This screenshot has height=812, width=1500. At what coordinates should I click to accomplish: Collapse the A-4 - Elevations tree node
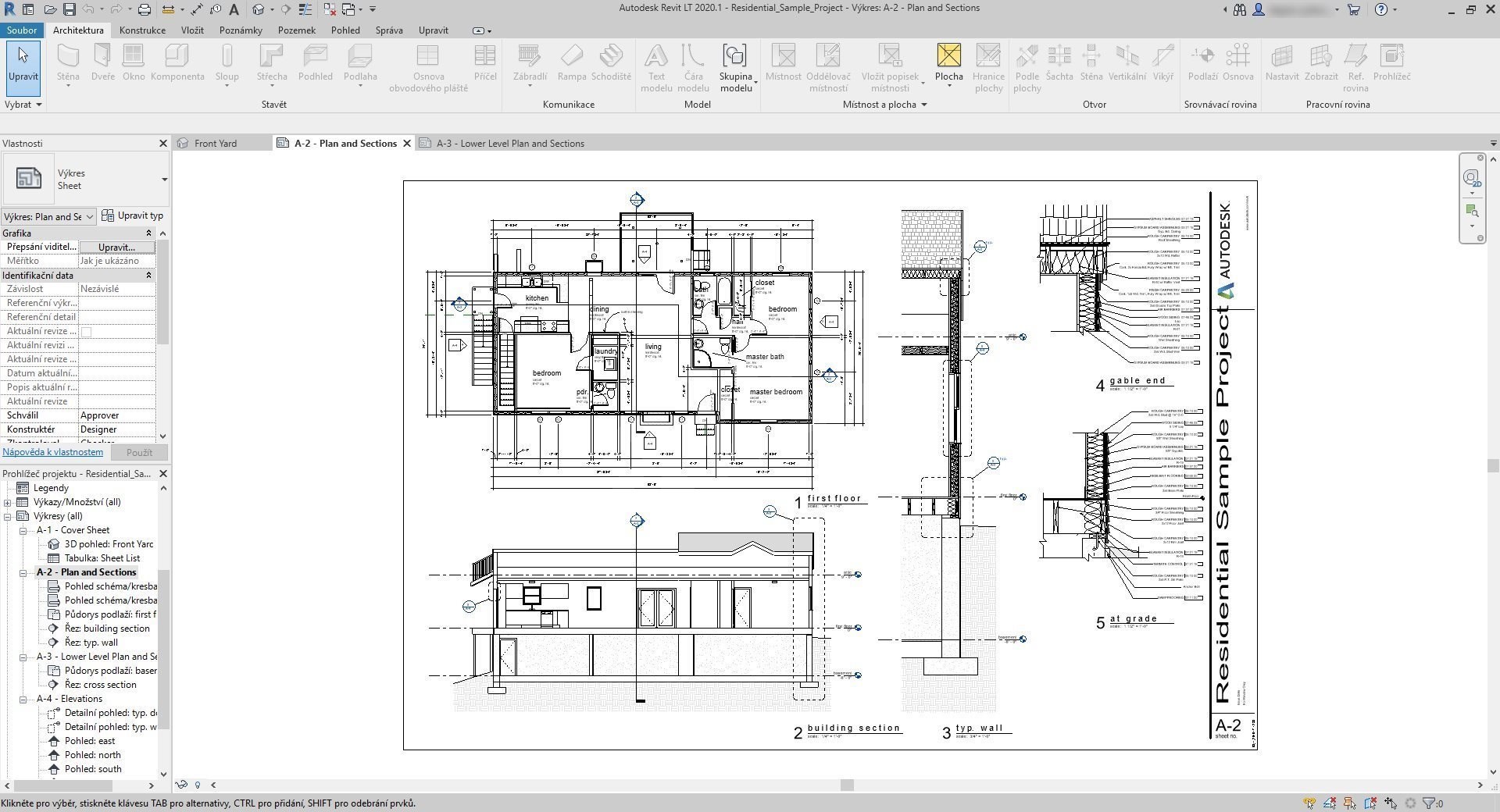click(23, 699)
